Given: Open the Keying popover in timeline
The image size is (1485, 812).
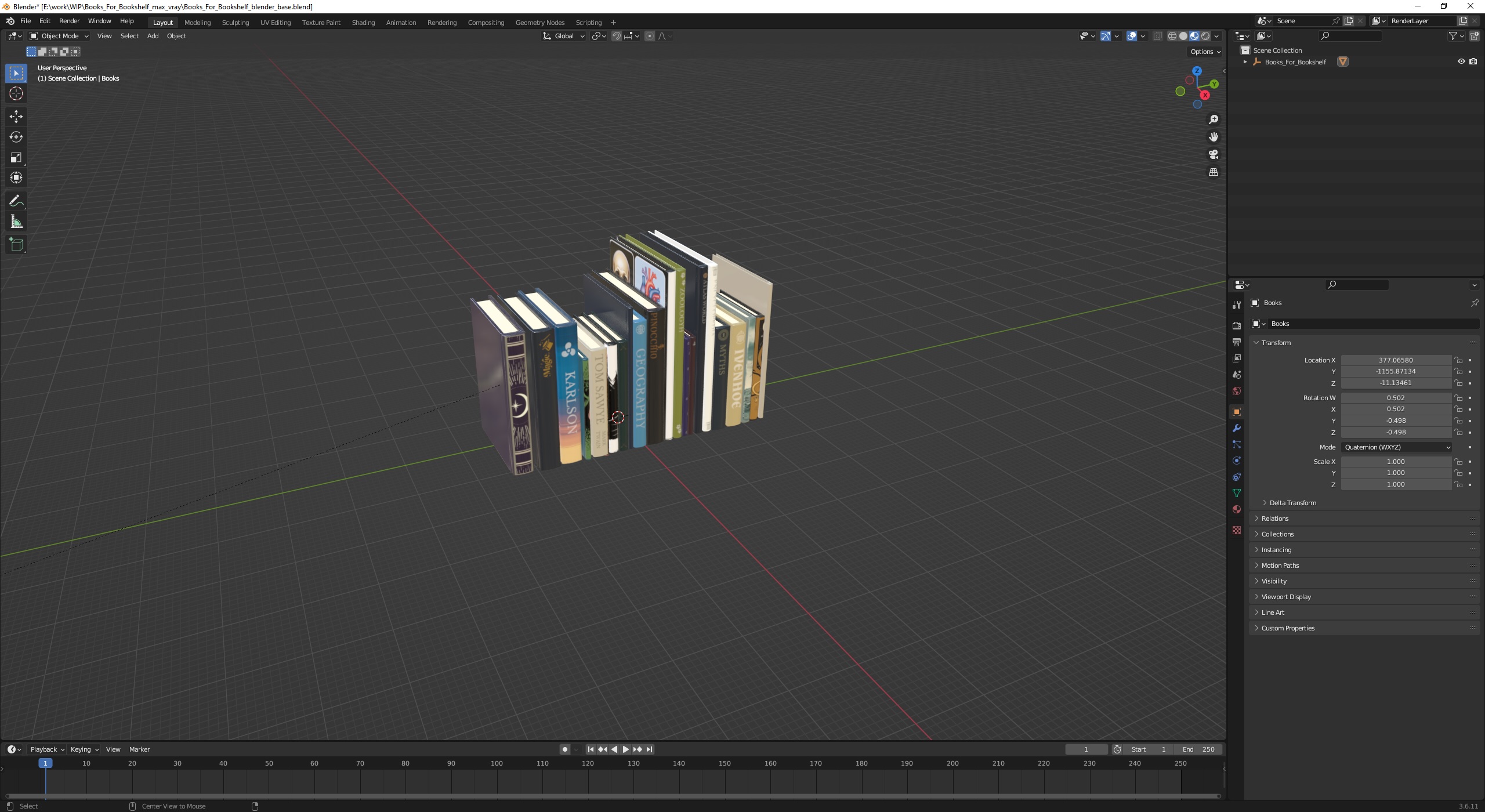Looking at the screenshot, I should pyautogui.click(x=84, y=749).
